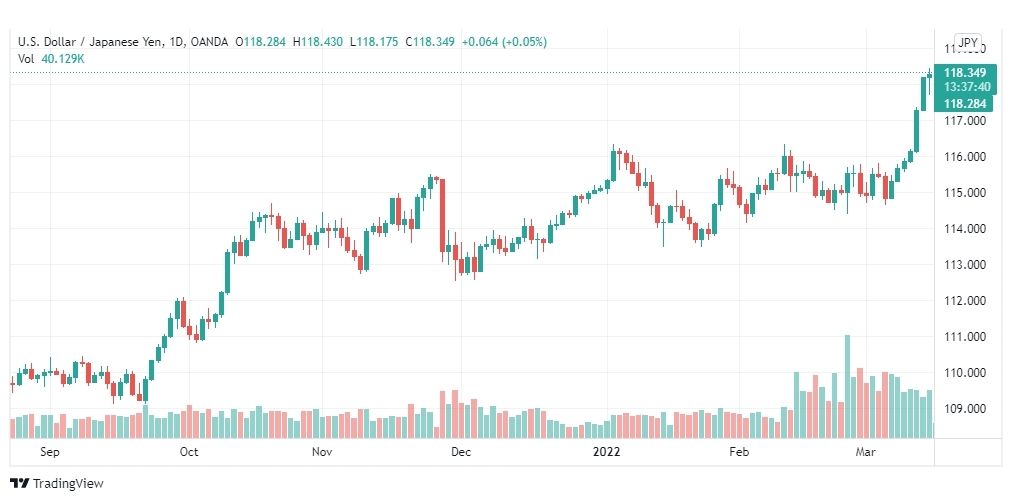Click the TradingView logo icon
The height and width of the screenshot is (501, 1012).
(x=19, y=483)
